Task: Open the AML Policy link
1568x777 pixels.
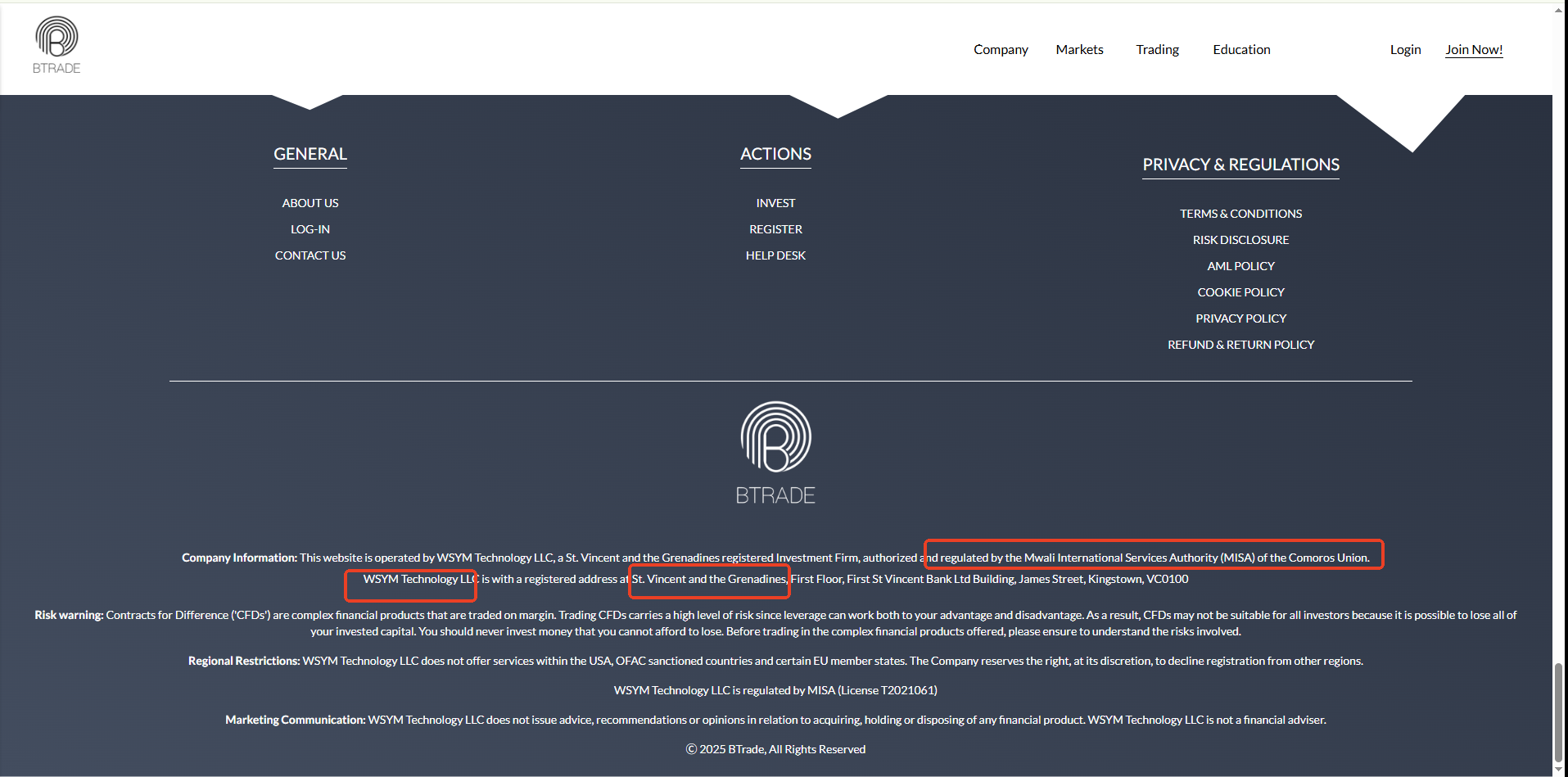Action: click(x=1240, y=266)
